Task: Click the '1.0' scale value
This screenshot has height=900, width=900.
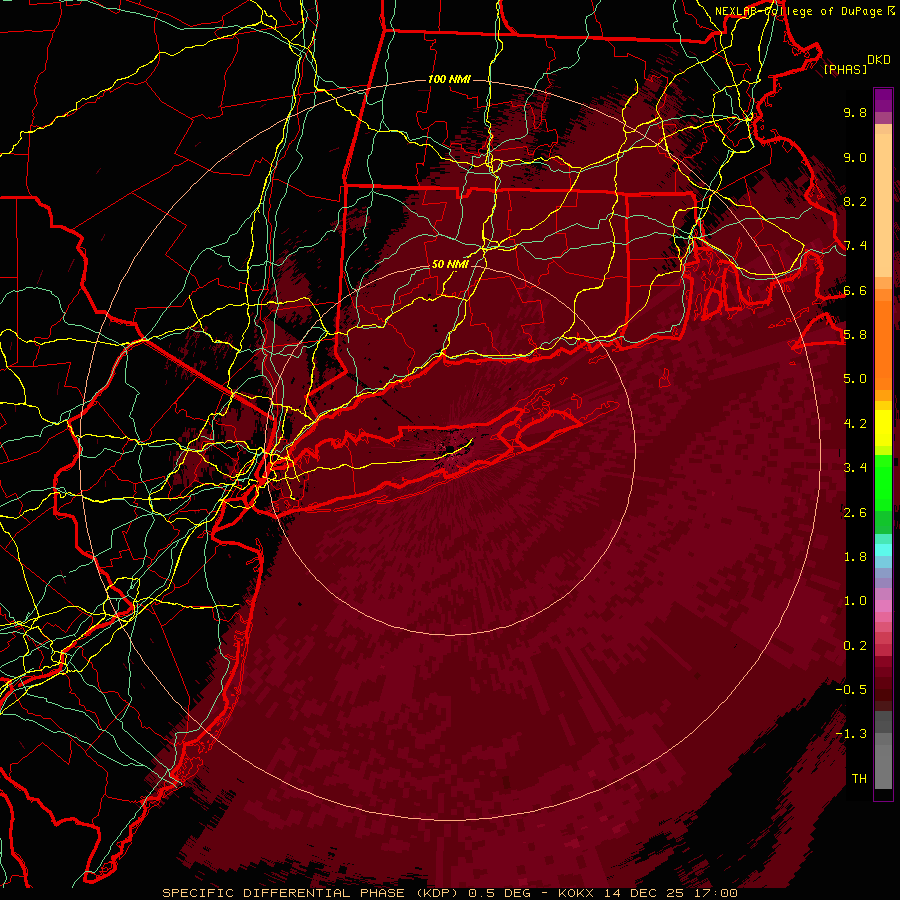Action: coord(855,601)
